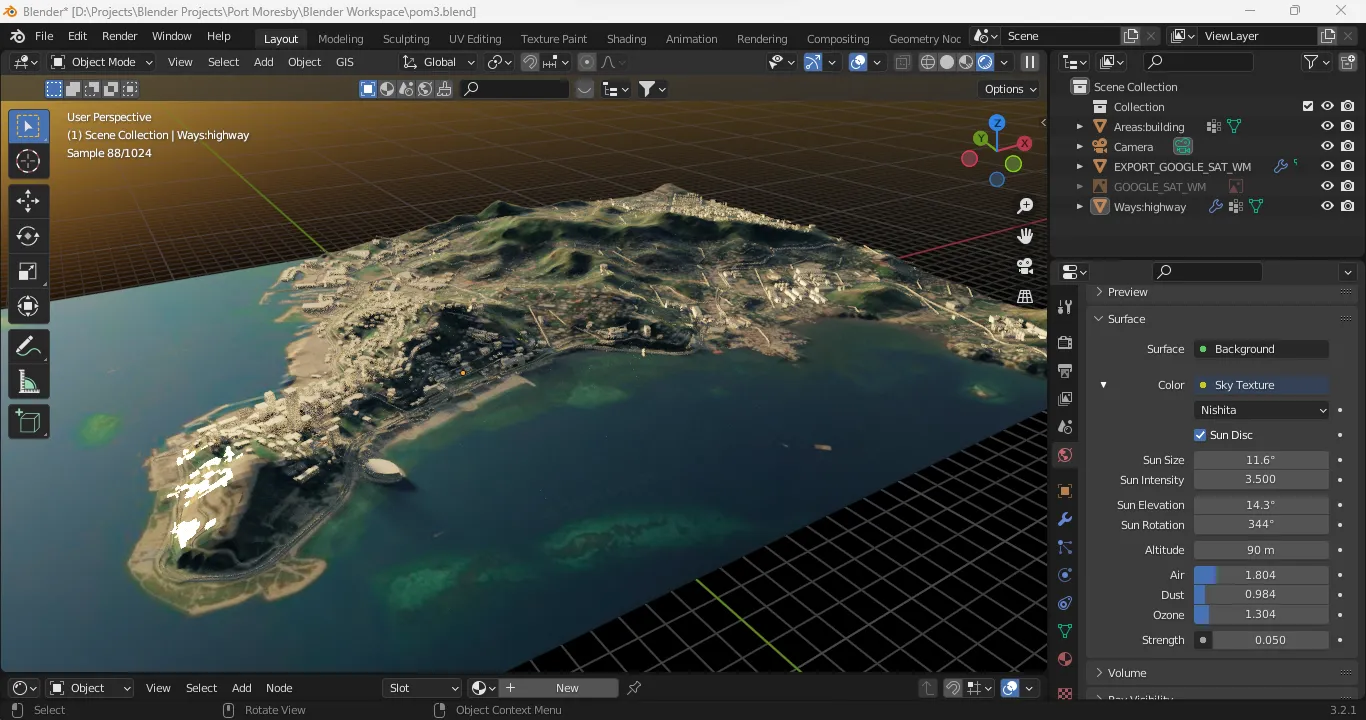This screenshot has width=1366, height=720.
Task: Enable the snapping magnet
Action: click(528, 61)
